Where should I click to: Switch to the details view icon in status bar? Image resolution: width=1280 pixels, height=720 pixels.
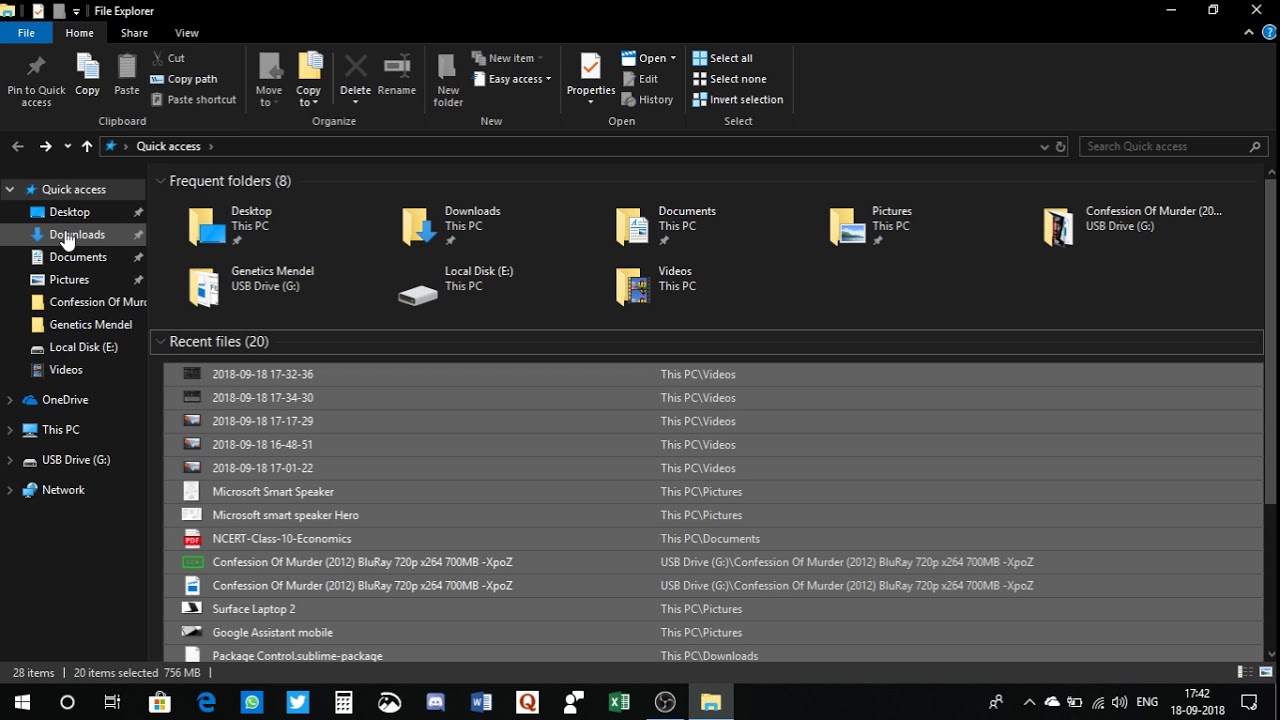[1245, 673]
